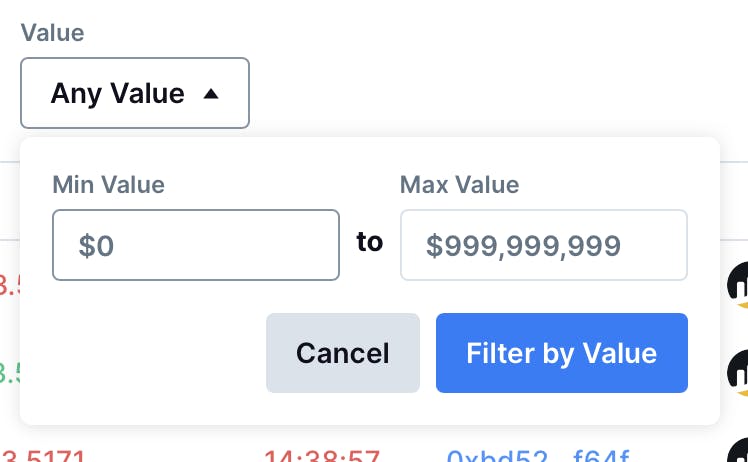748x462 pixels.
Task: Select the second row token icon
Action: [738, 373]
